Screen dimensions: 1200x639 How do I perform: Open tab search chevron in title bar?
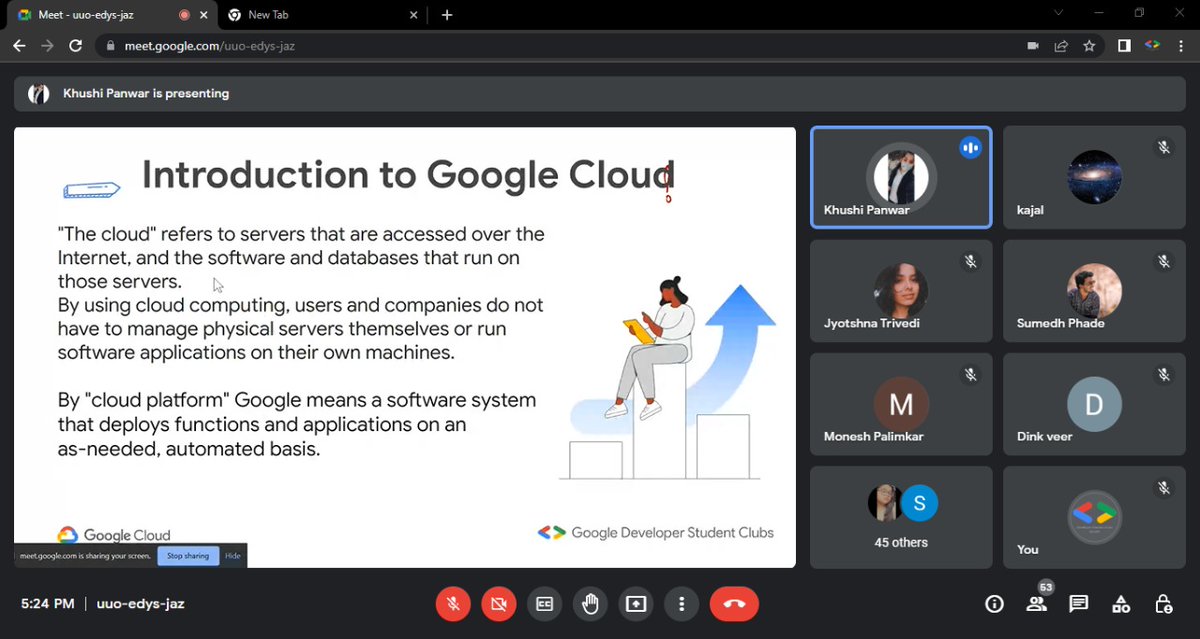click(1059, 13)
